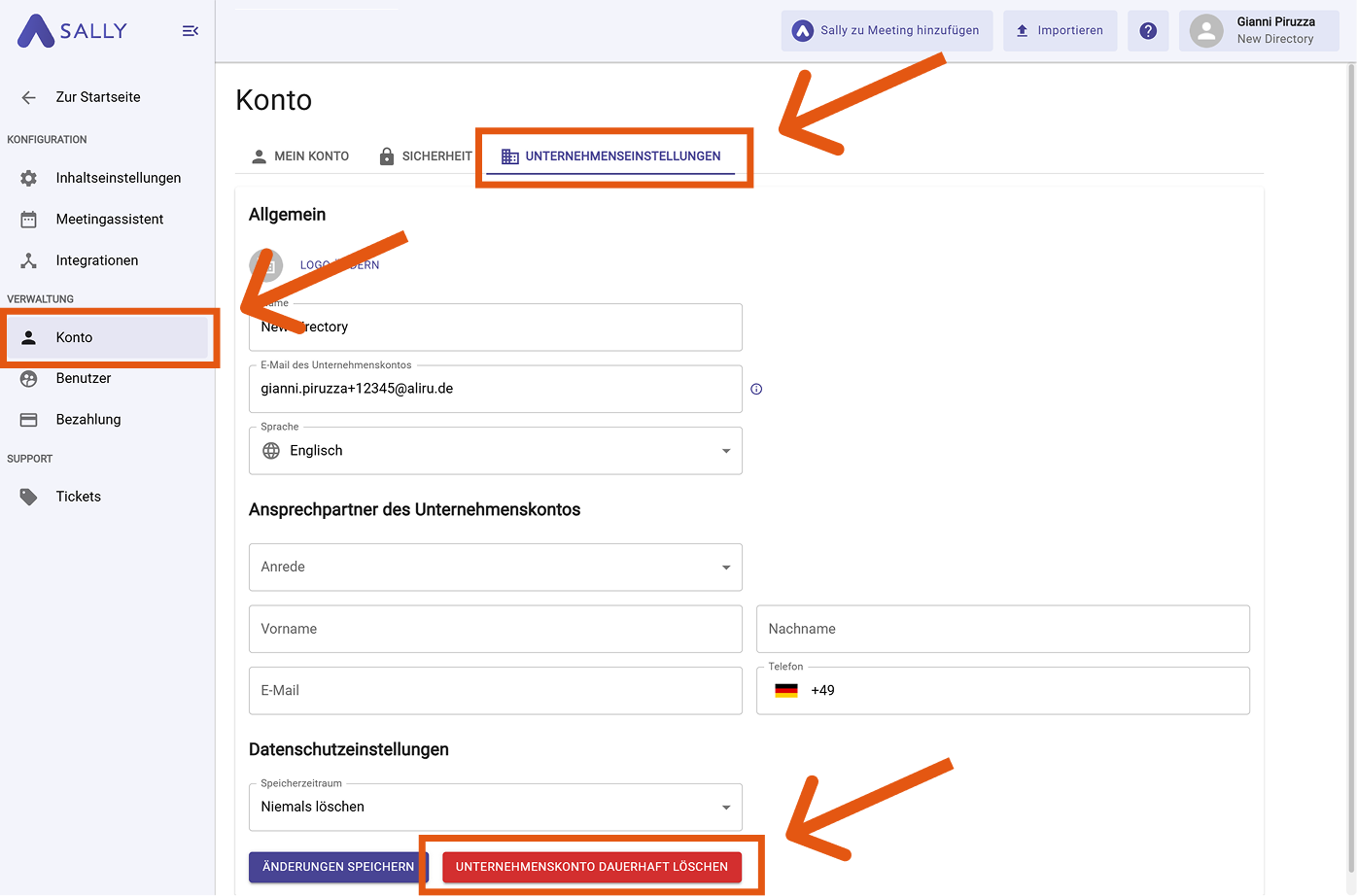Image resolution: width=1357 pixels, height=896 pixels.
Task: Select the Unternehmenseinstellungen tab
Action: [610, 156]
